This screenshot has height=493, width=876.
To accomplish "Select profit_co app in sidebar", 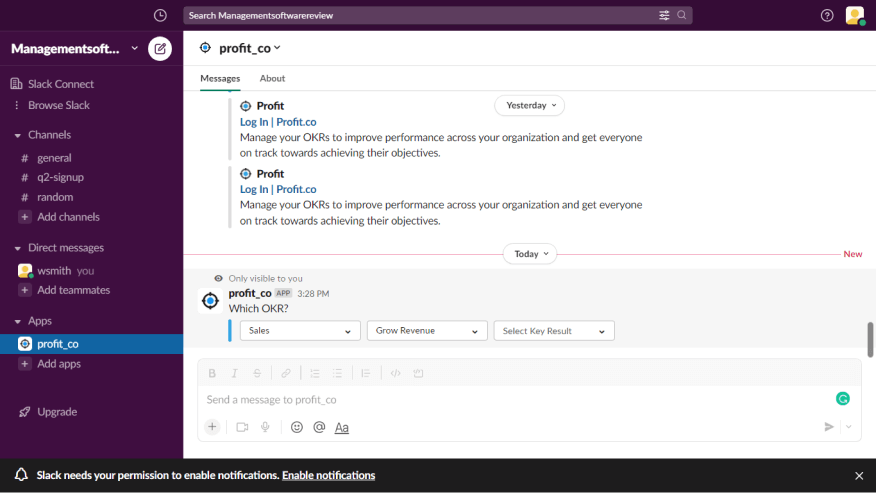I will pyautogui.click(x=92, y=344).
